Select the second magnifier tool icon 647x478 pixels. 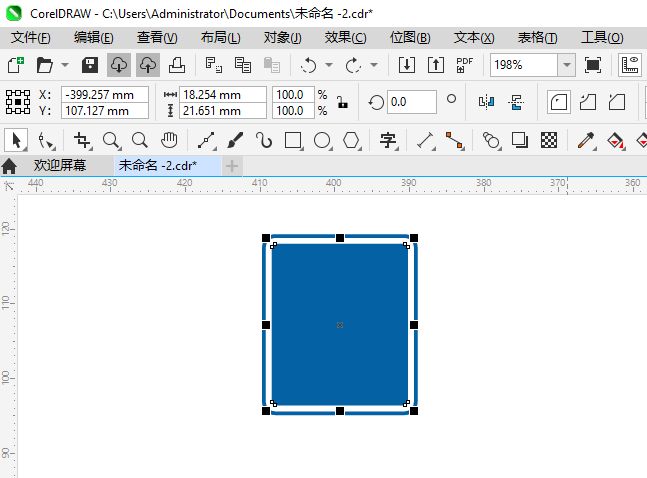click(x=140, y=140)
